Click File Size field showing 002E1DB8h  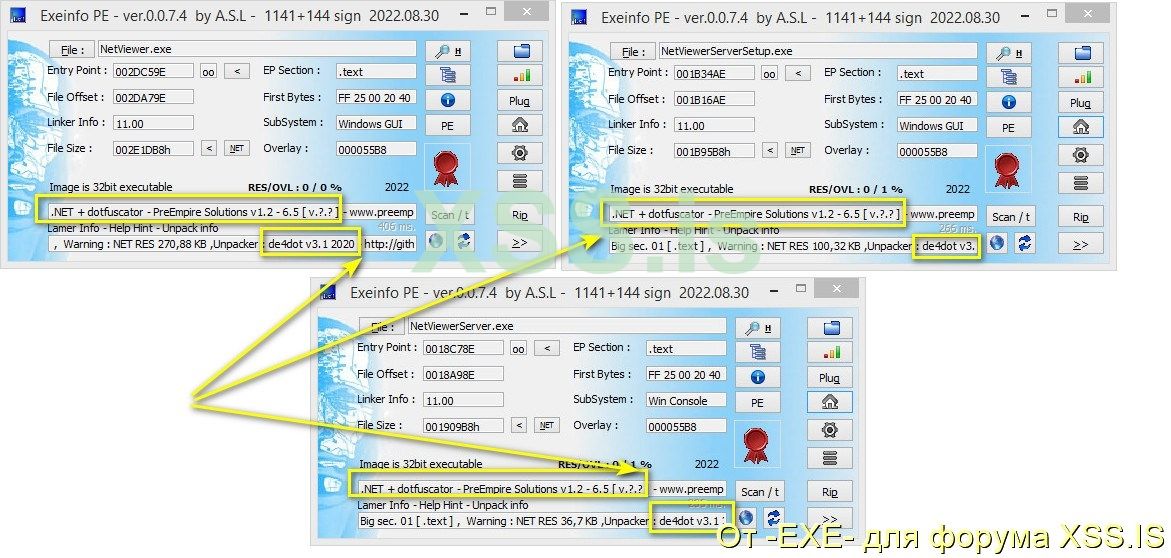[x=153, y=149]
